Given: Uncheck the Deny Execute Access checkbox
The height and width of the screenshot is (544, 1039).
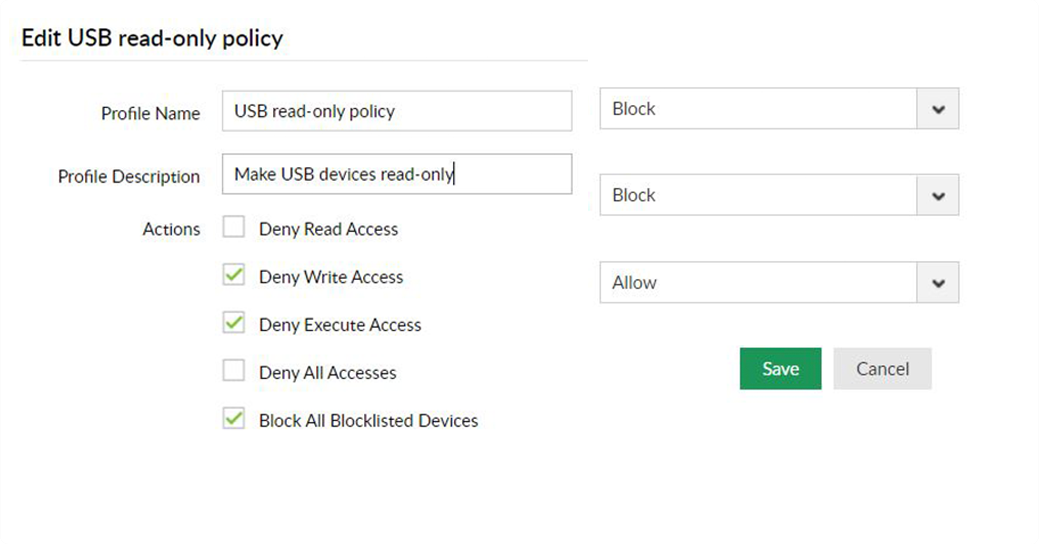Looking at the screenshot, I should pyautogui.click(x=234, y=324).
